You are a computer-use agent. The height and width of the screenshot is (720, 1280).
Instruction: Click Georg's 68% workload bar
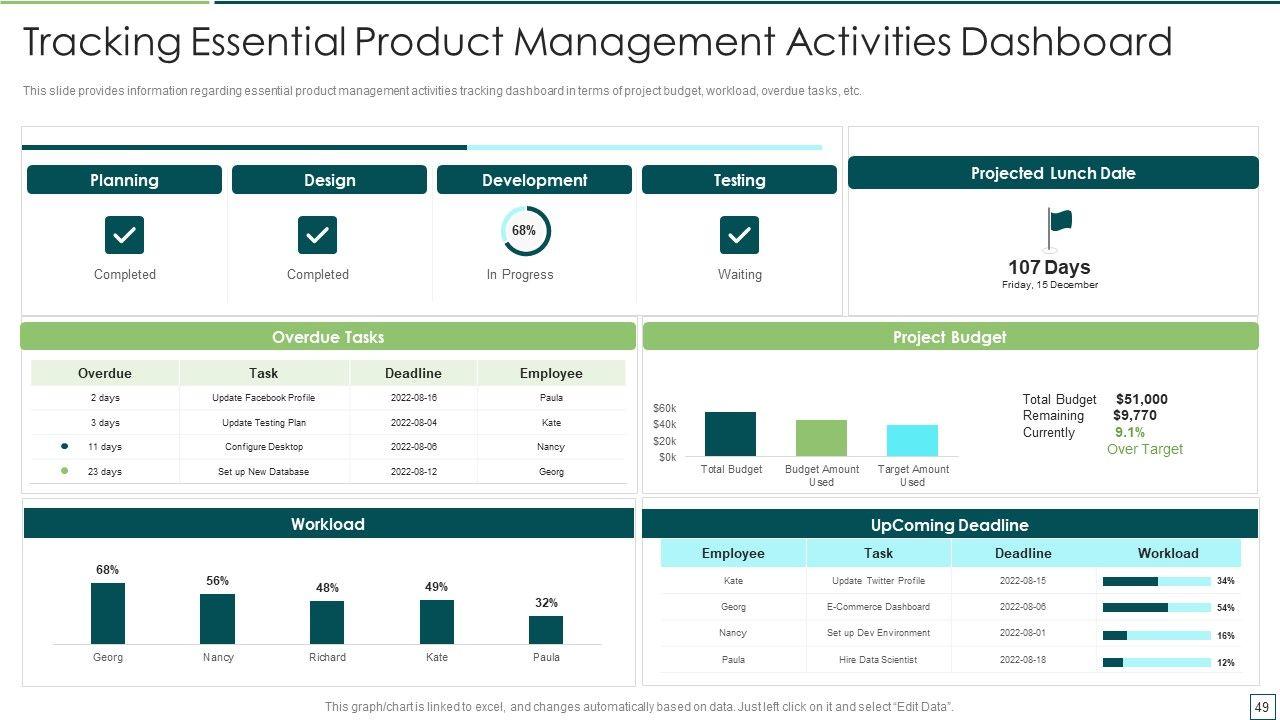108,613
